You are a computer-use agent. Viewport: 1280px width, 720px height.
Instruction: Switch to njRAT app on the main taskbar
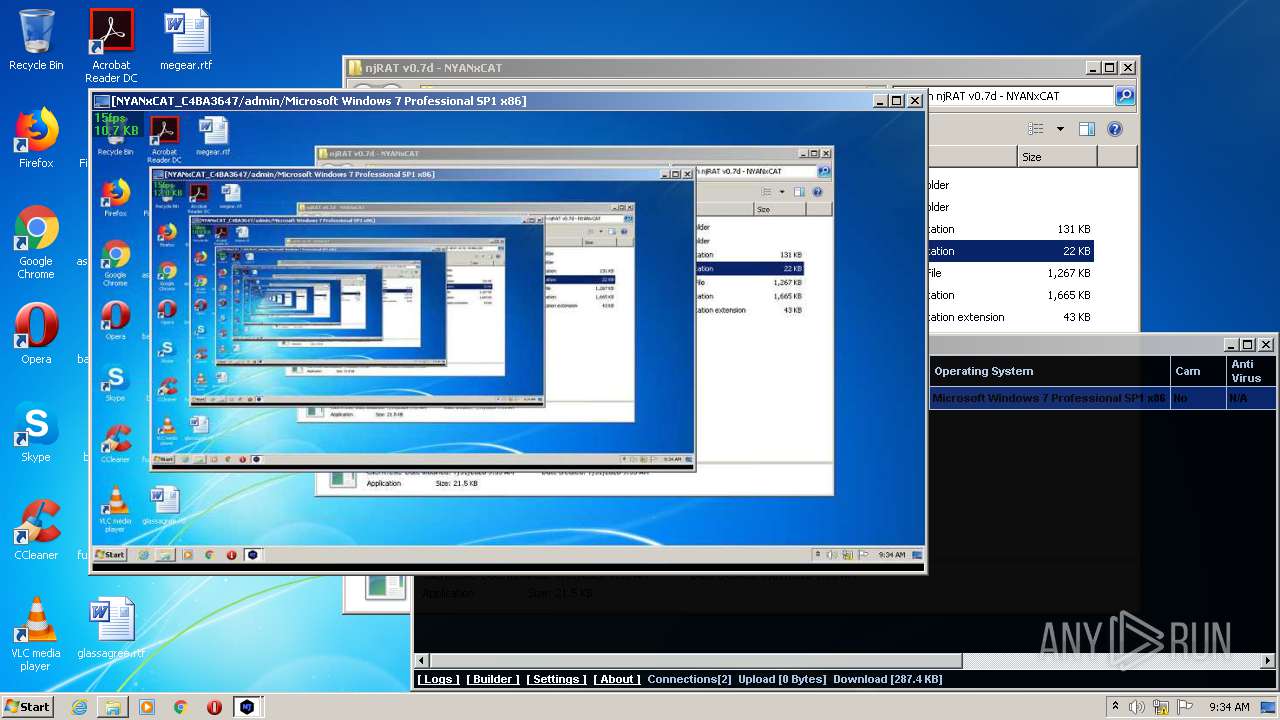pos(247,707)
